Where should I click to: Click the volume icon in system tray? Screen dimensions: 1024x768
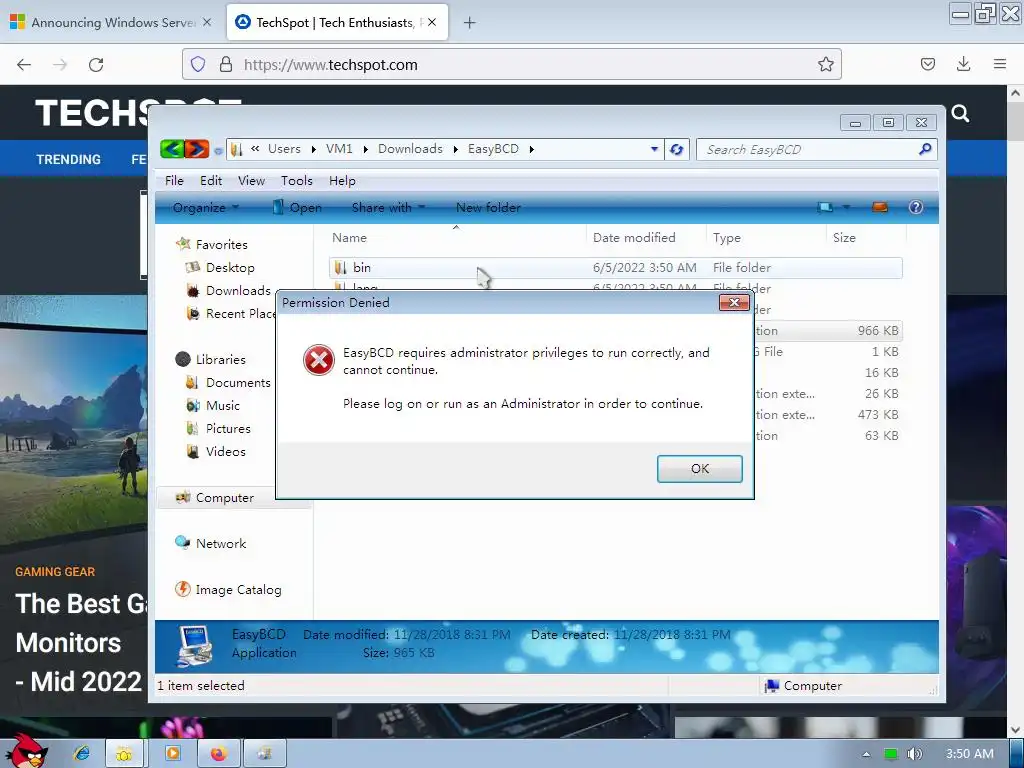tap(914, 754)
